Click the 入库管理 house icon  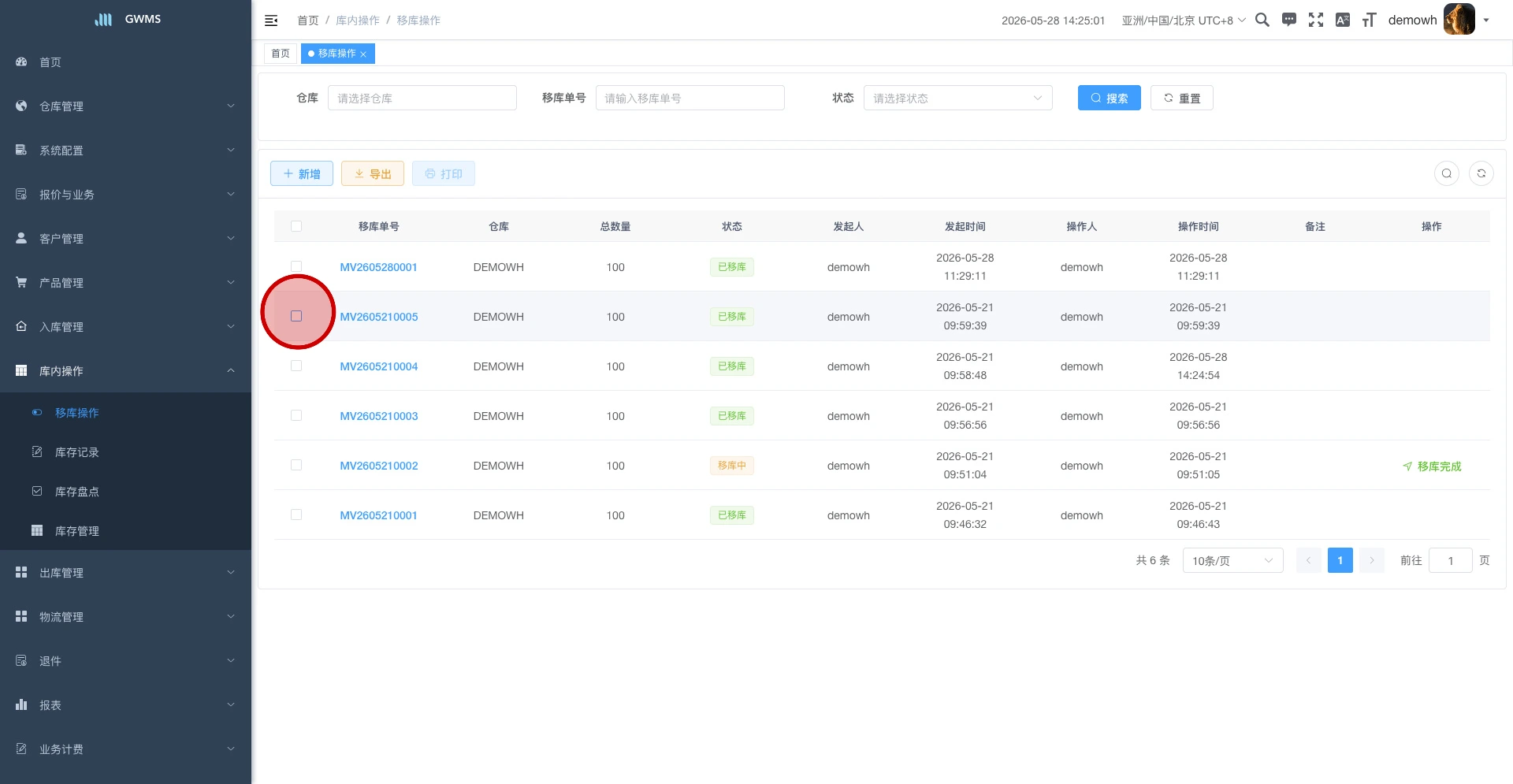pos(21,326)
